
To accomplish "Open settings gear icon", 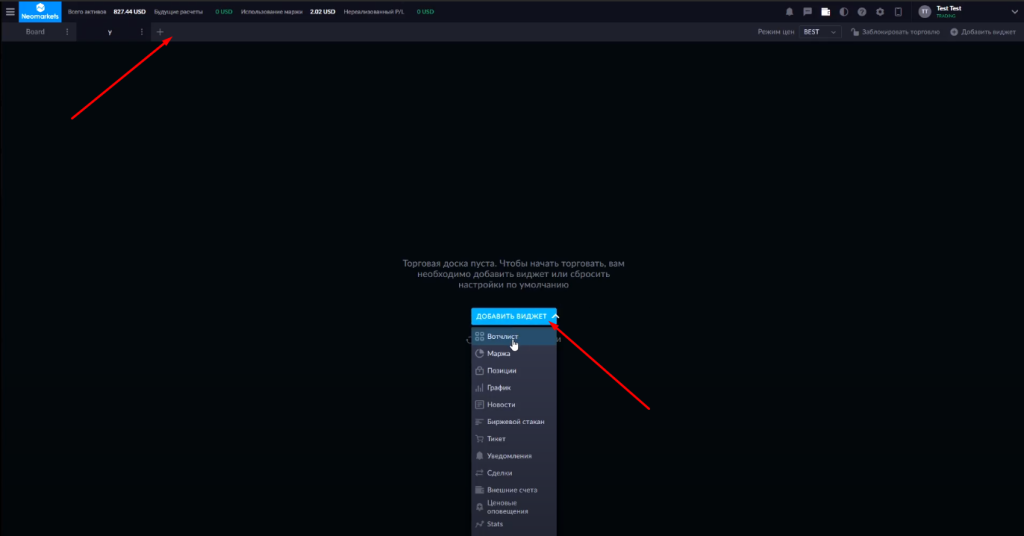I will (x=880, y=12).
